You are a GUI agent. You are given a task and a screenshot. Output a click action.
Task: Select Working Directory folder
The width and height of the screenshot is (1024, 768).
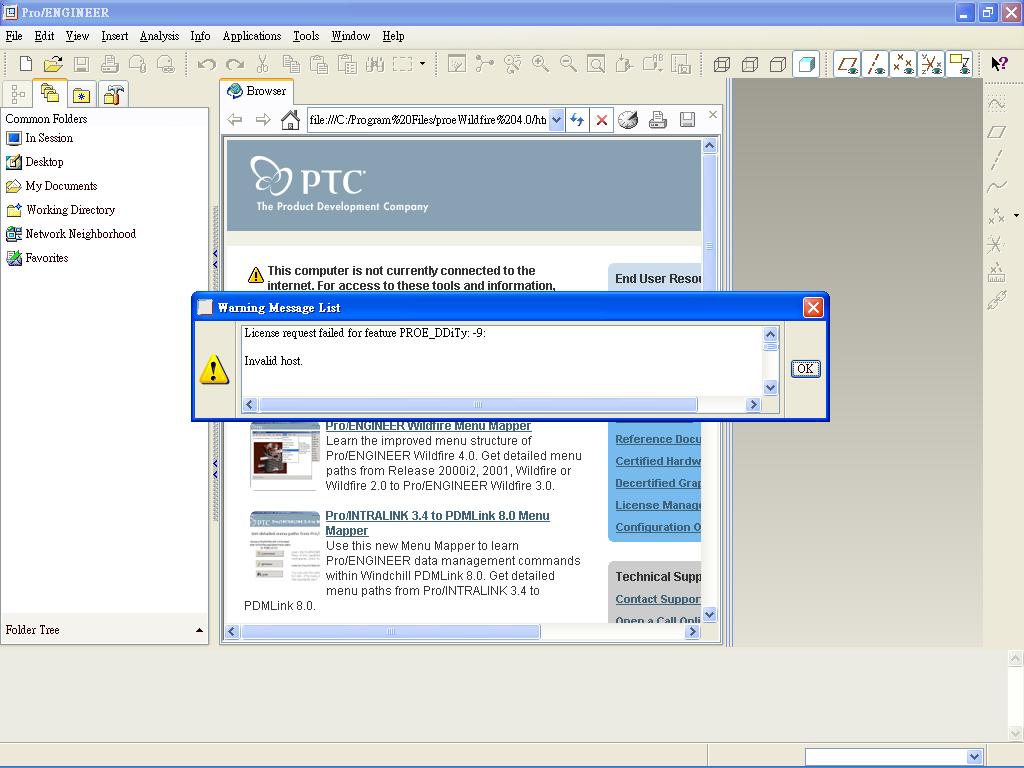pos(60,210)
